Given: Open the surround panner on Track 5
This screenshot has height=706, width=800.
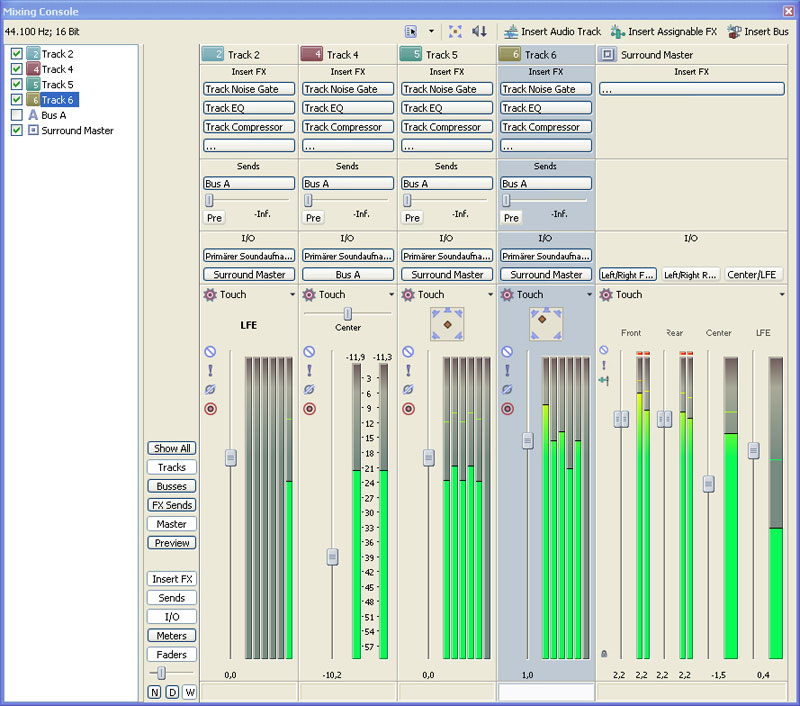Looking at the screenshot, I should click(x=446, y=323).
